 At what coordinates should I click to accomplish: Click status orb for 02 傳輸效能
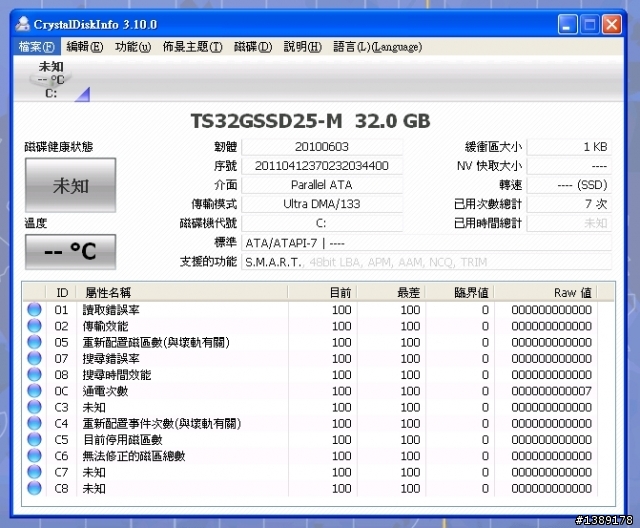(35, 326)
